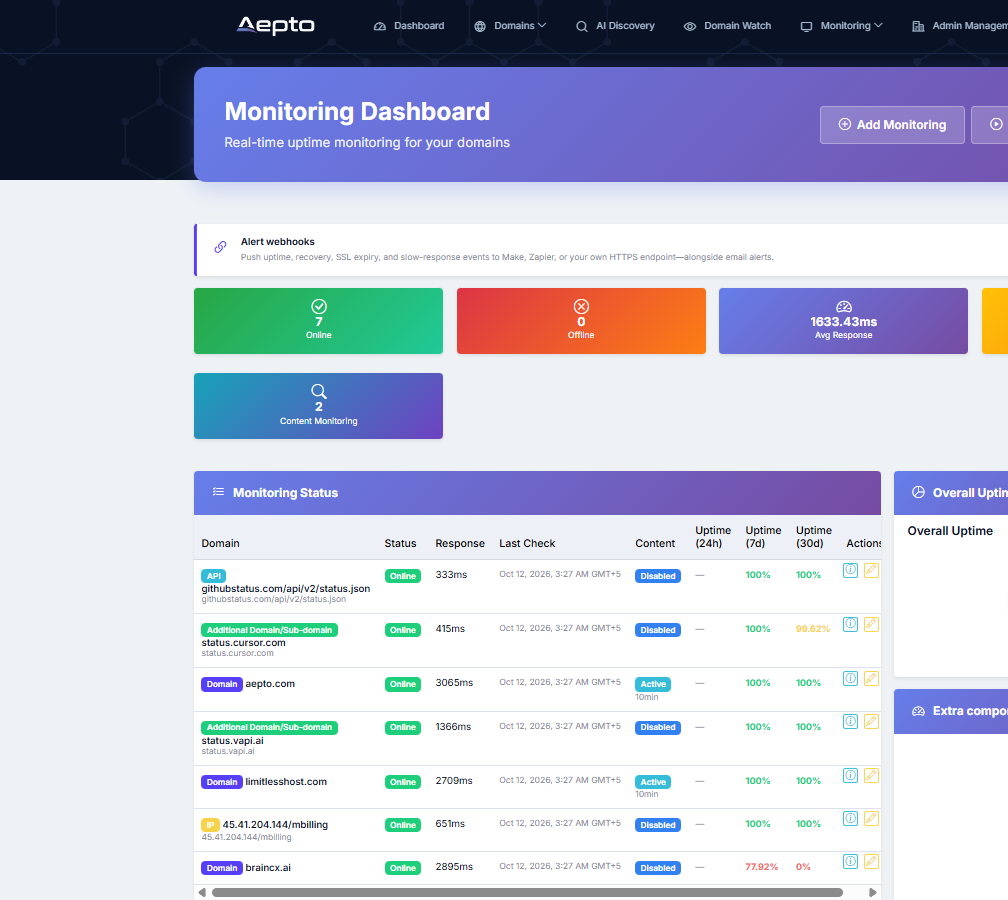Viewport: 1008px width, 900px height.
Task: Click the 3065ms response value
Action: click(x=454, y=682)
